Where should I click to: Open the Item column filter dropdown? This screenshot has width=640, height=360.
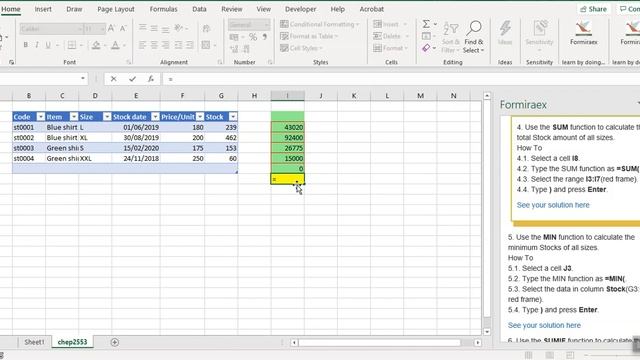click(73, 117)
